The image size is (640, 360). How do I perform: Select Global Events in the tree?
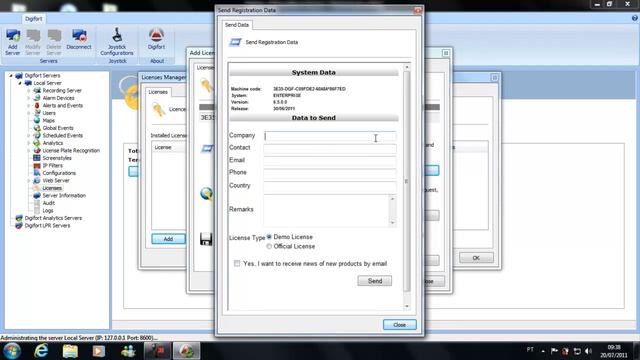58,128
